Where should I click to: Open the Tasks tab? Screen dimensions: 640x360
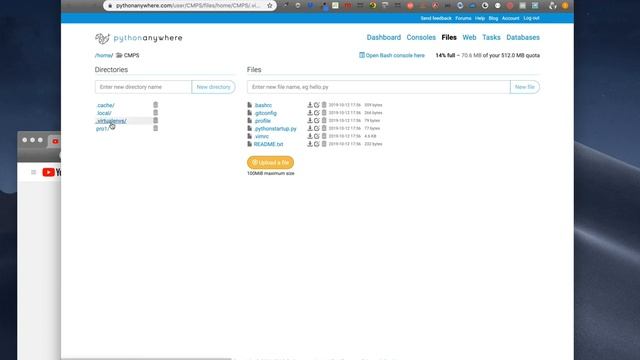click(x=491, y=38)
